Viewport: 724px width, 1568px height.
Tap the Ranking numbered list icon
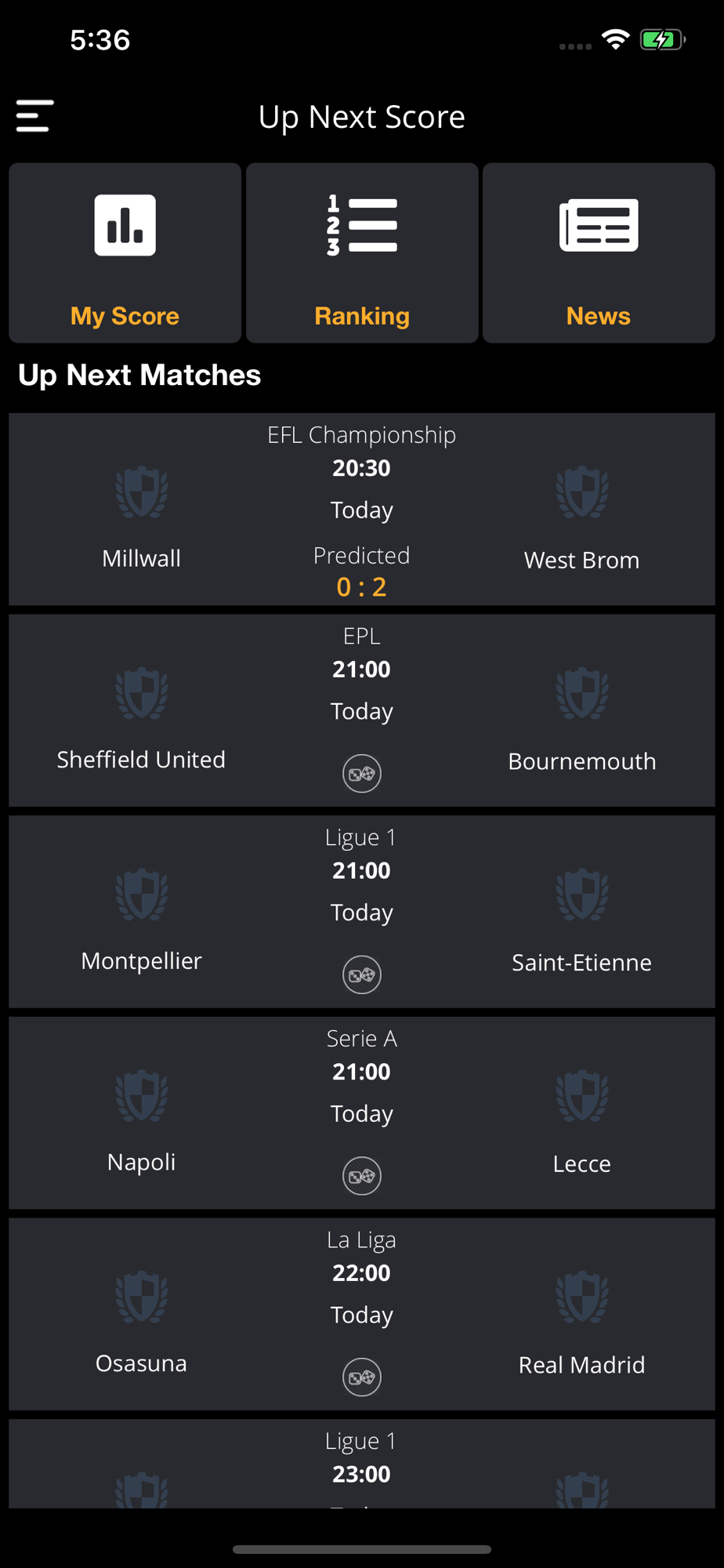(362, 225)
